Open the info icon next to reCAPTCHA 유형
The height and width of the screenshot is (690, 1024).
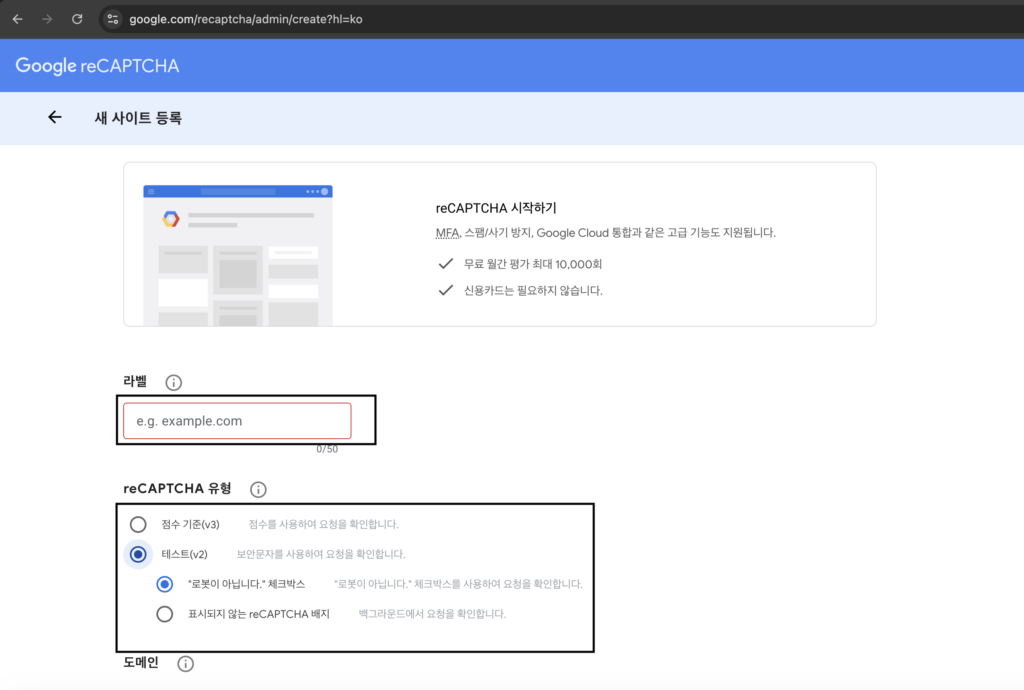(258, 490)
